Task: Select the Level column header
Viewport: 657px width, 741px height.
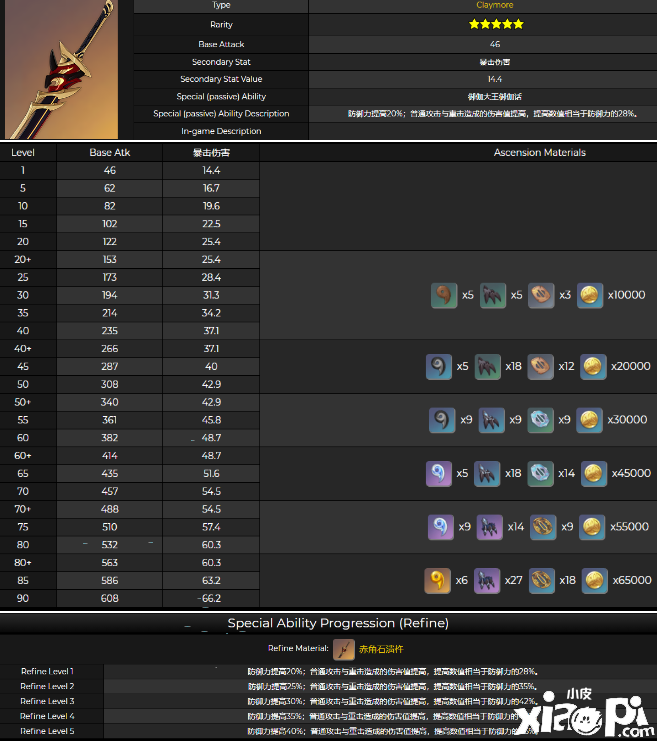Action: point(23,153)
